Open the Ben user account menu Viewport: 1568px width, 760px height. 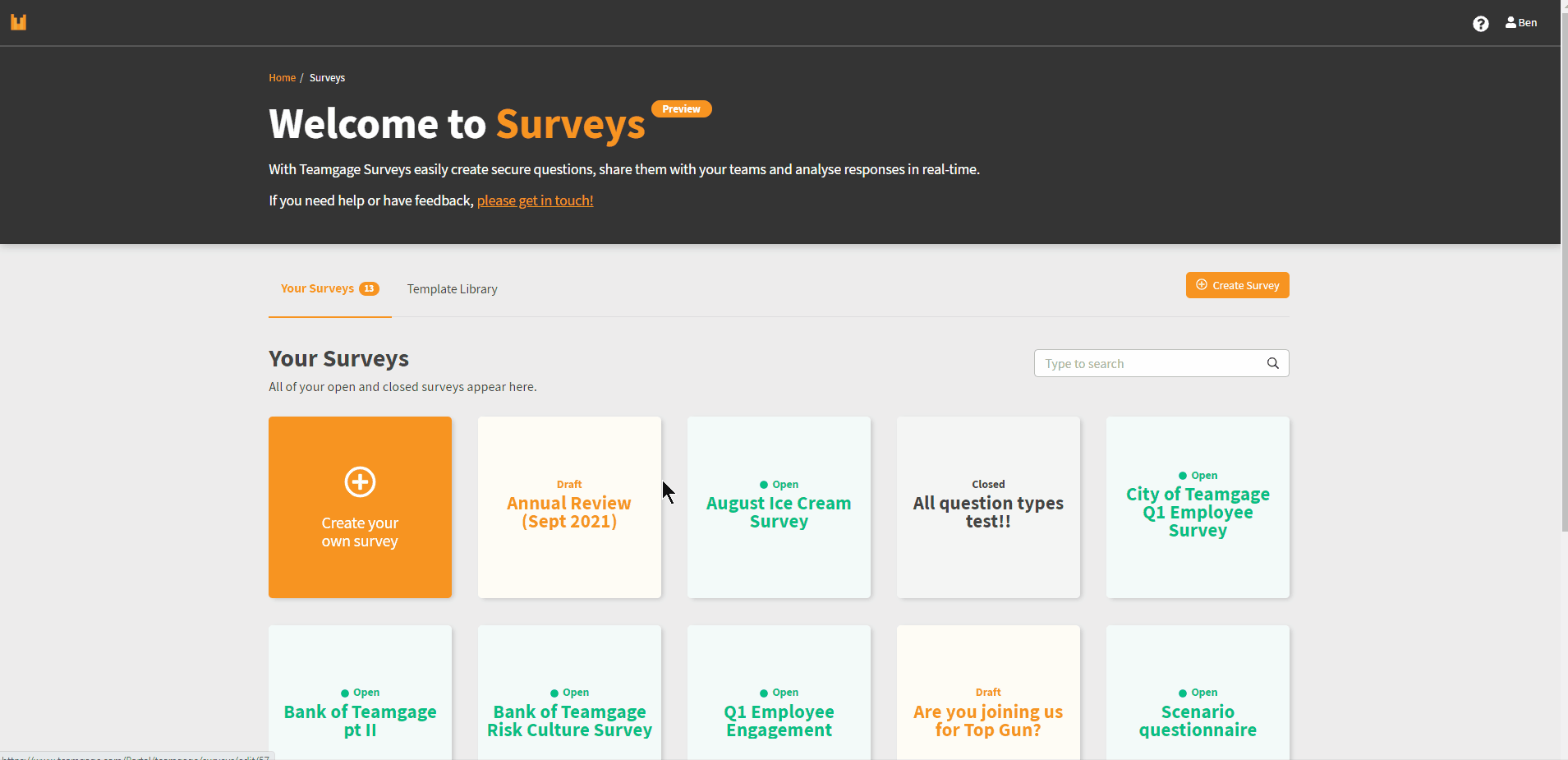tap(1521, 23)
